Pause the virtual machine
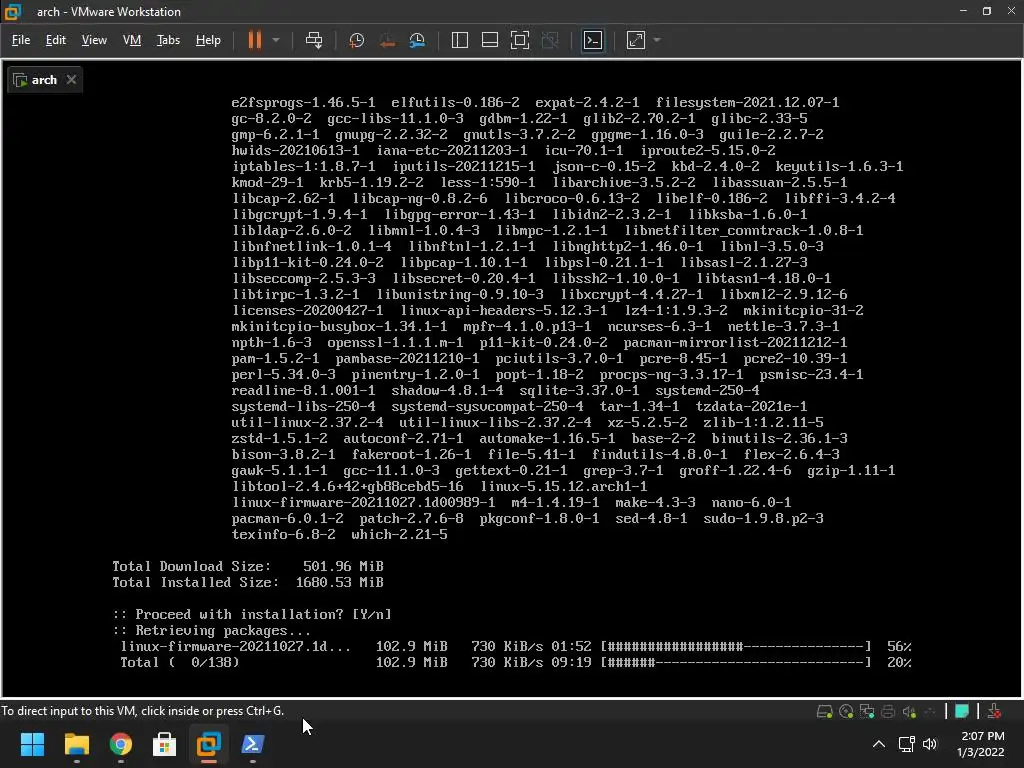Screen dimensions: 1024x768 255,40
